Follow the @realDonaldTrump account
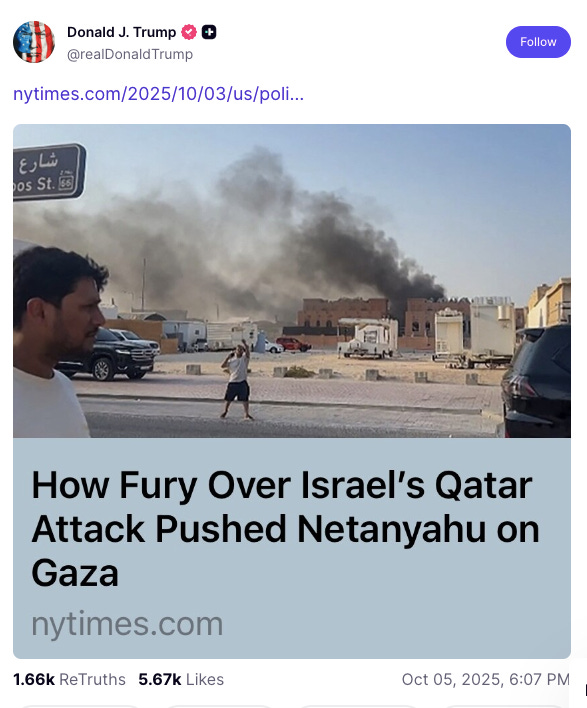The width and height of the screenshot is (587, 708). tap(538, 42)
